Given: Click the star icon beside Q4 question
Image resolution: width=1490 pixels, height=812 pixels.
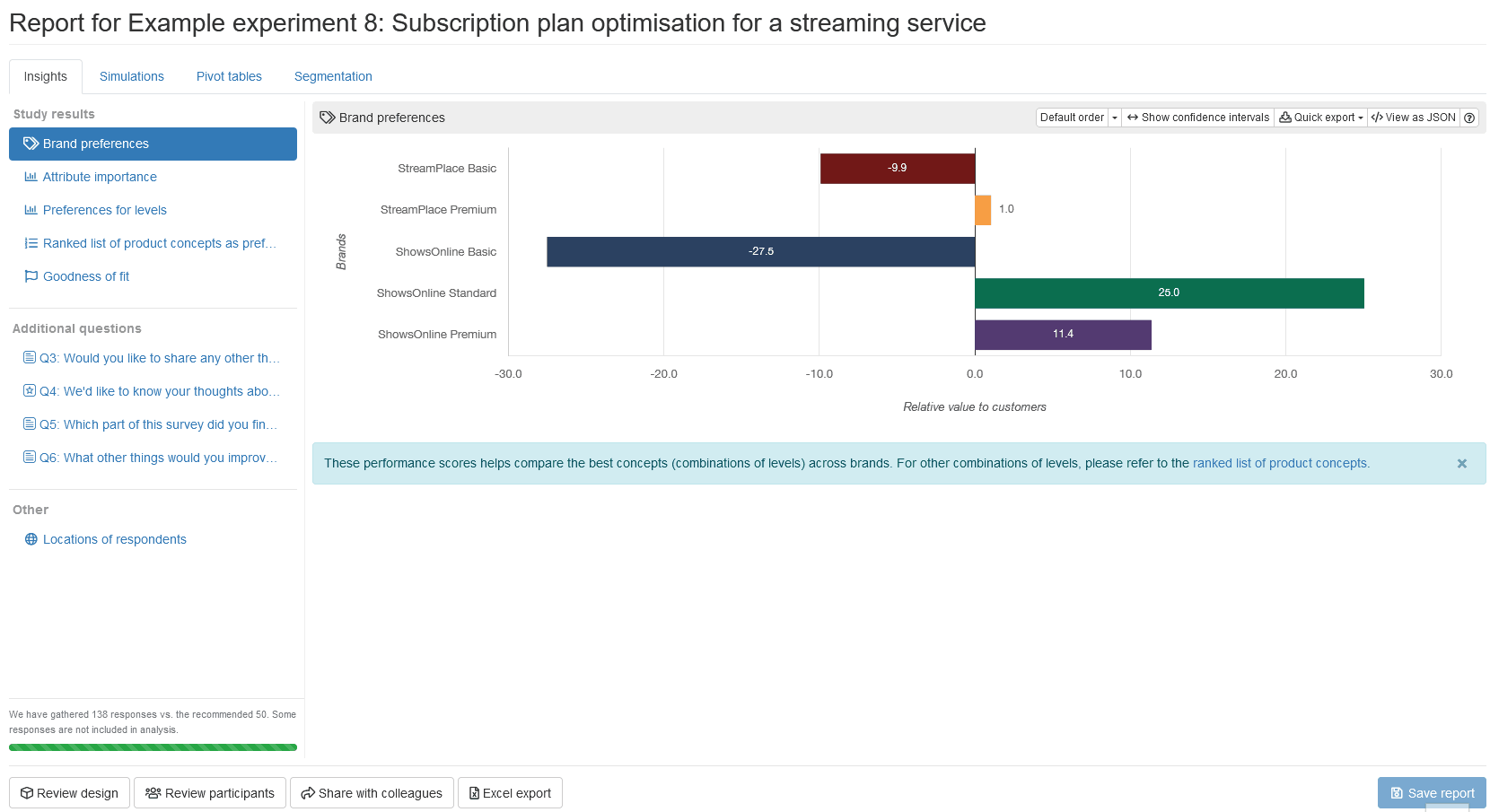Looking at the screenshot, I should tap(29, 391).
